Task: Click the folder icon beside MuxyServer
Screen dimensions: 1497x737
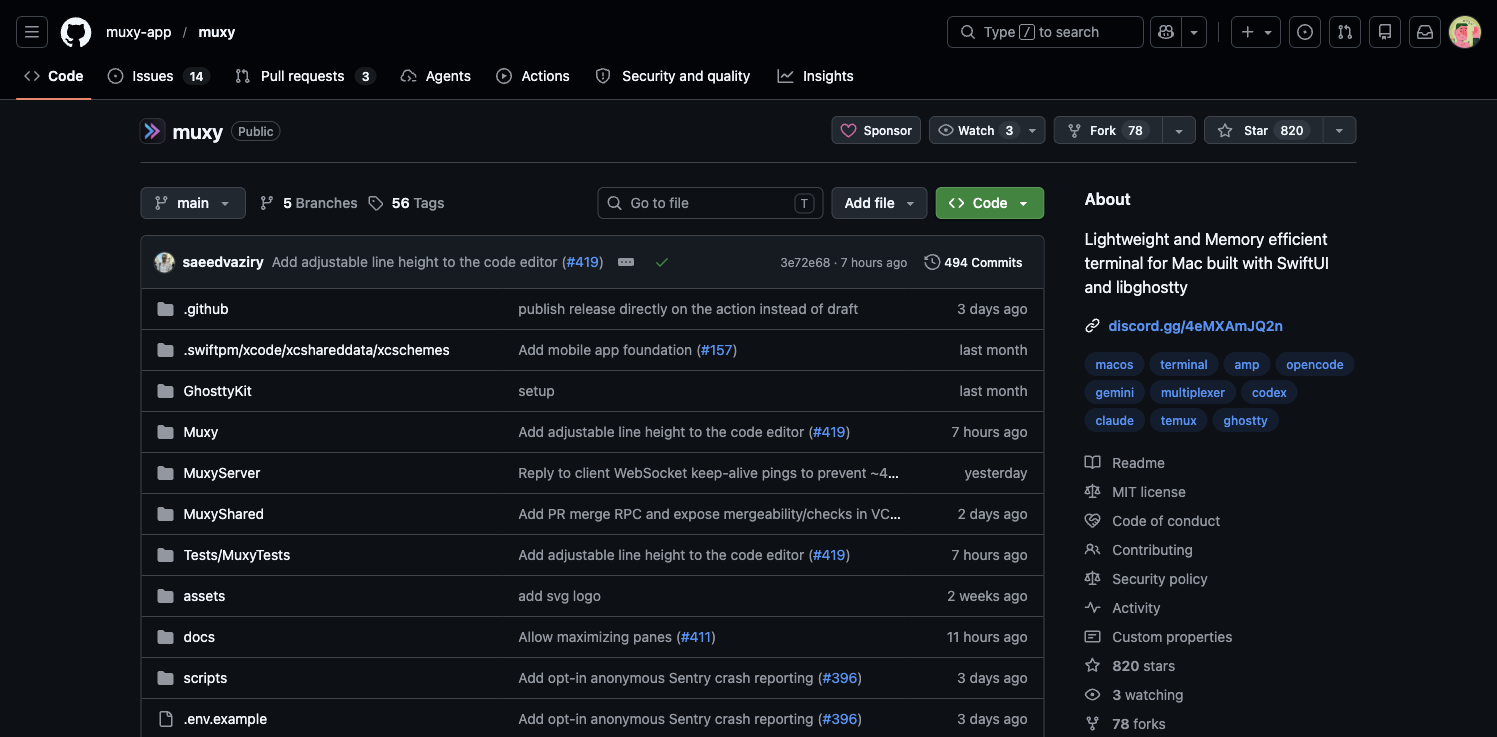Action: point(165,473)
